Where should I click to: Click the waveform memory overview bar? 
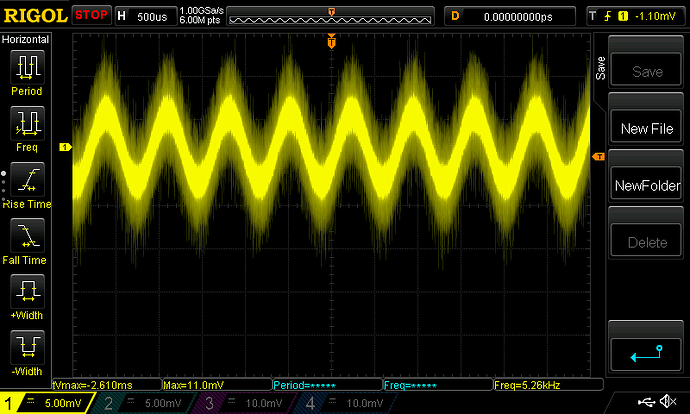pos(330,18)
